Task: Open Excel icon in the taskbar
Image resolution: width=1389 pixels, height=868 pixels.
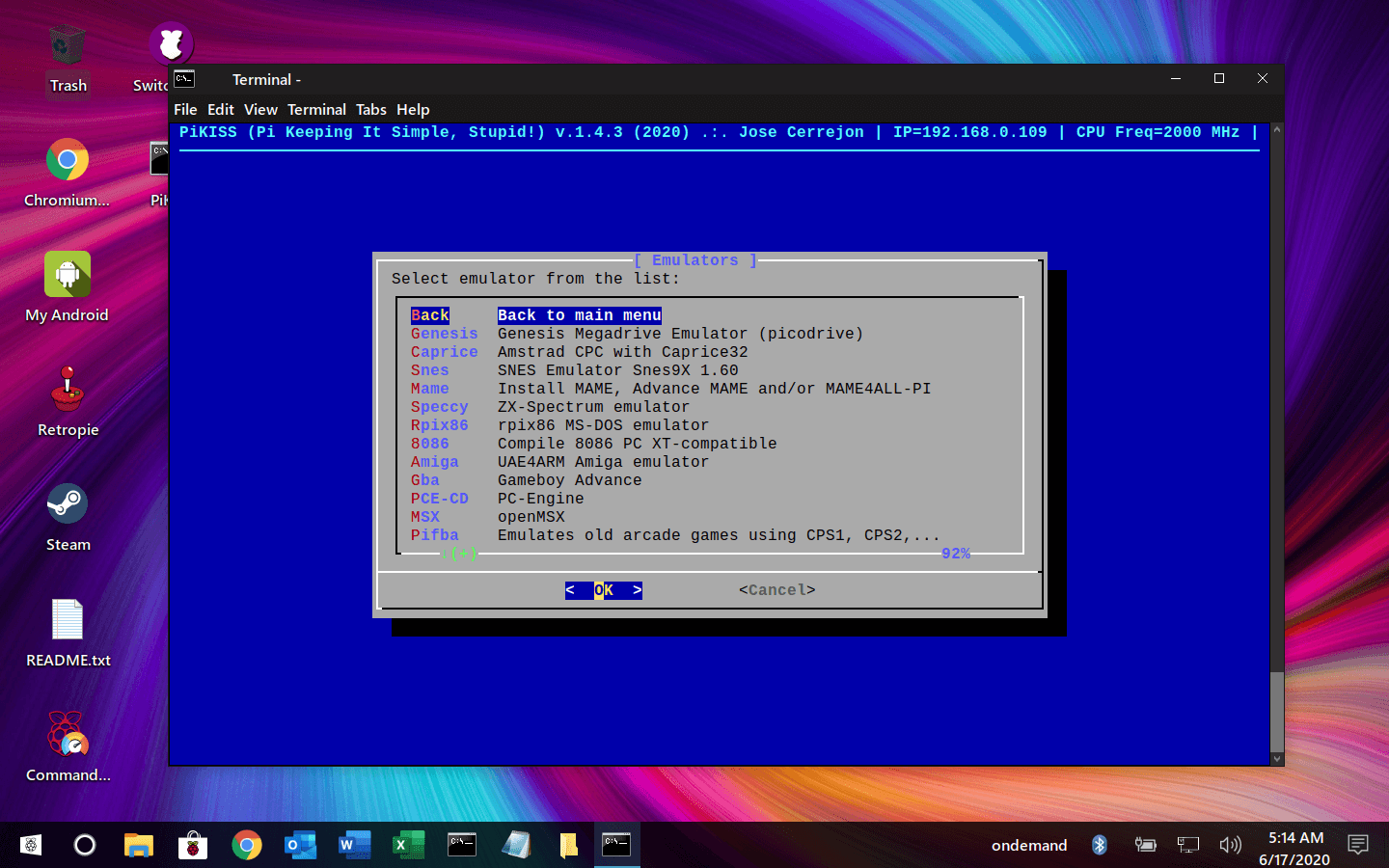Action: [x=409, y=845]
